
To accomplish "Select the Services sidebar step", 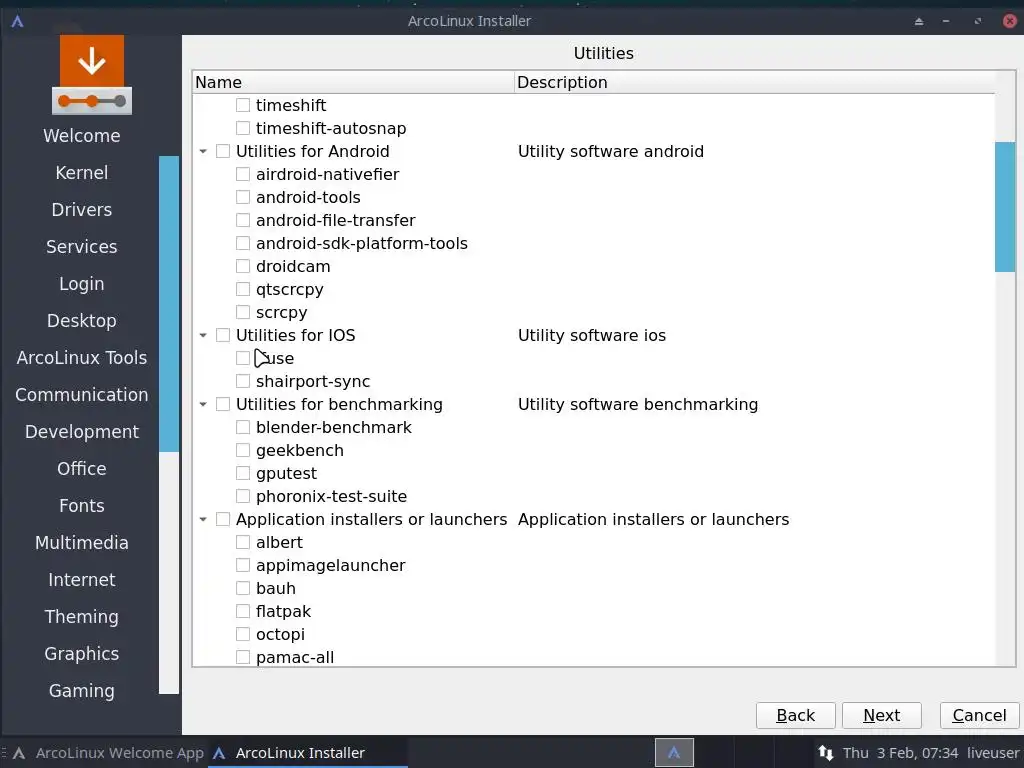I will [x=82, y=247].
